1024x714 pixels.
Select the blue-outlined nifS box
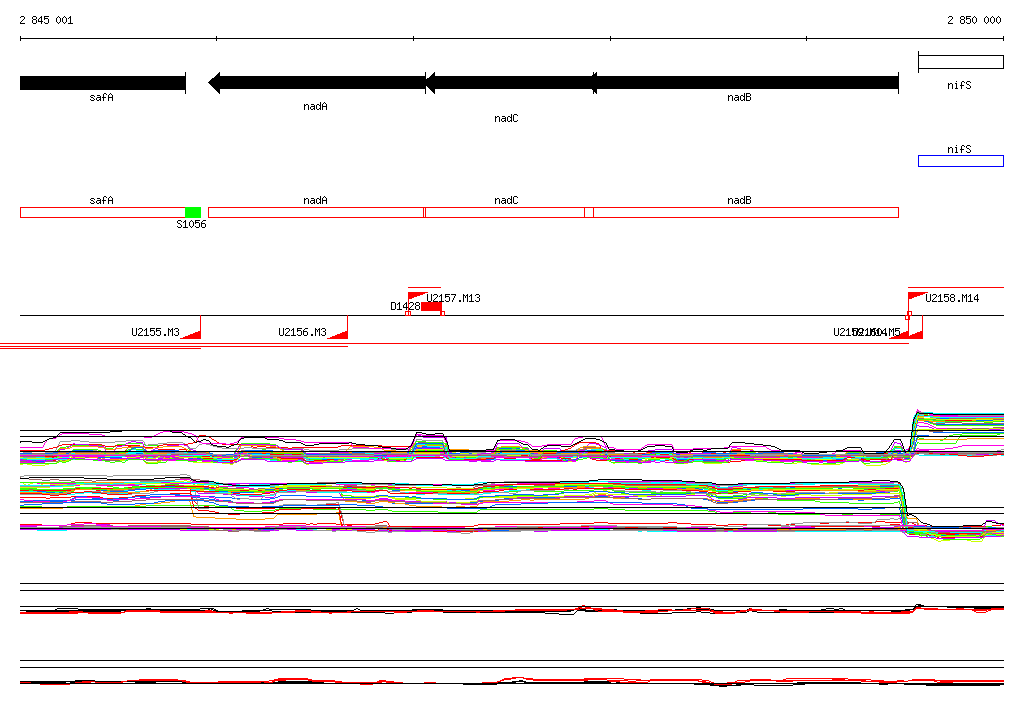pos(961,161)
